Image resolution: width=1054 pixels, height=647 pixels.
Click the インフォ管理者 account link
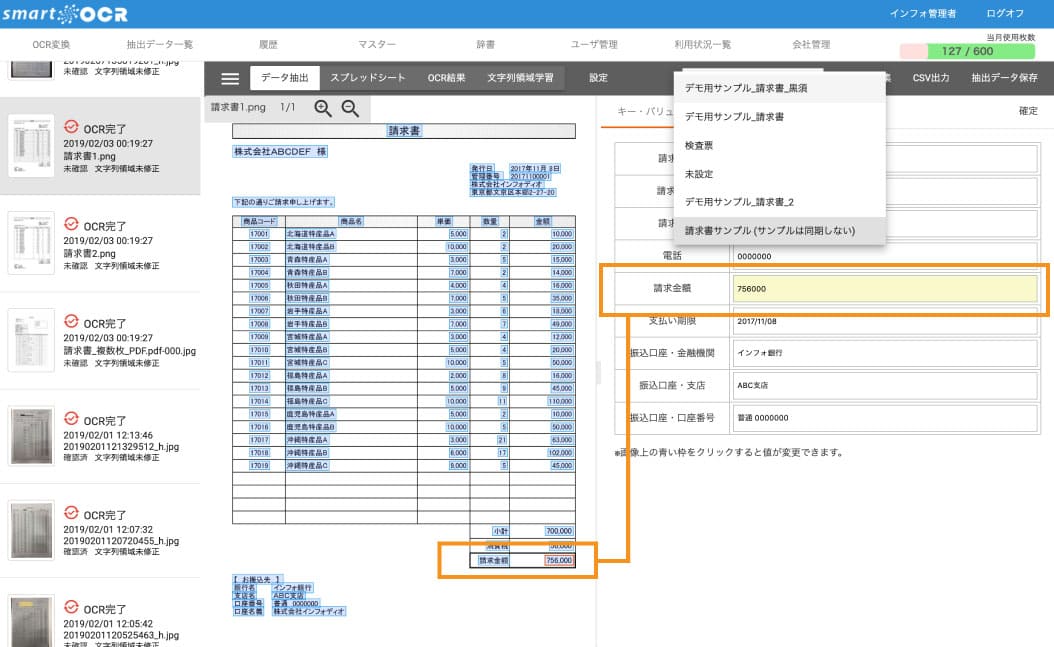922,13
